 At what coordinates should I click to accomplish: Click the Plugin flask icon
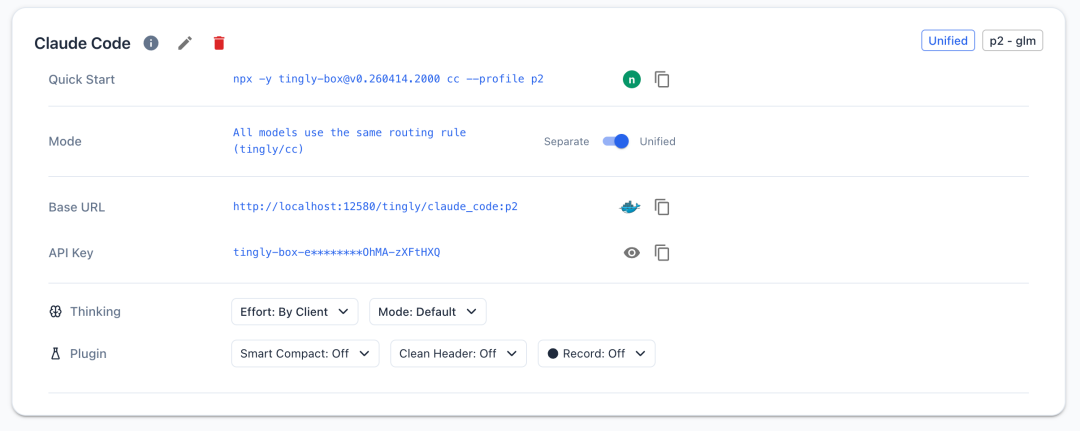pos(56,354)
